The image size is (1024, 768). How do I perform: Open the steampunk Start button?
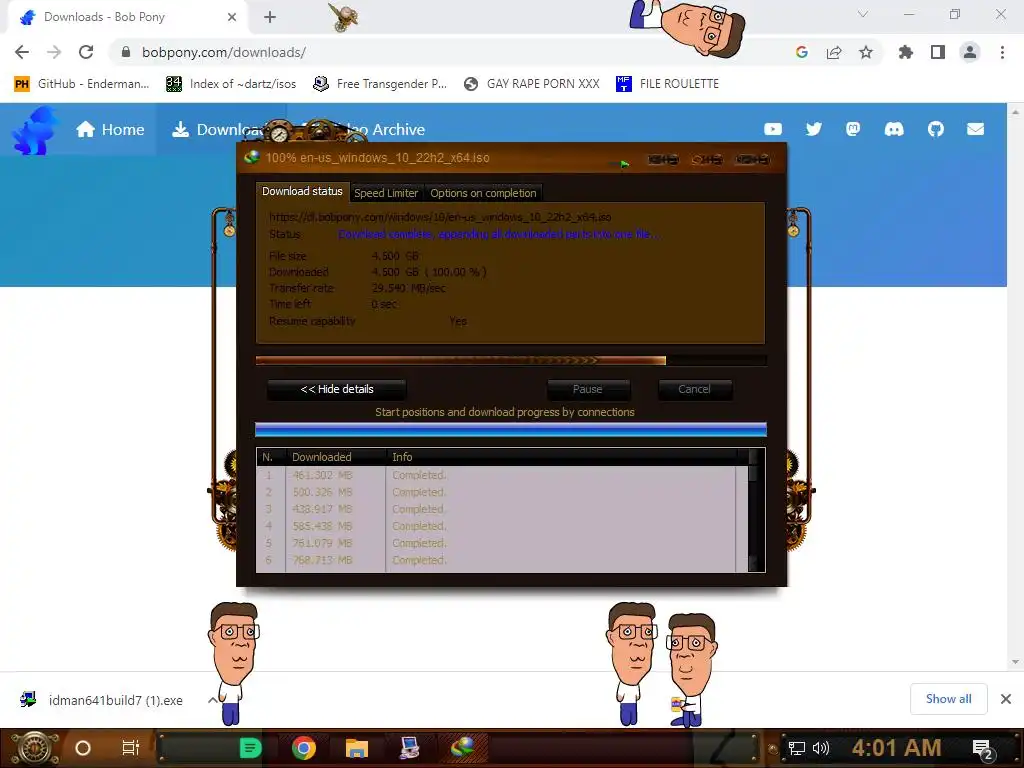34,748
